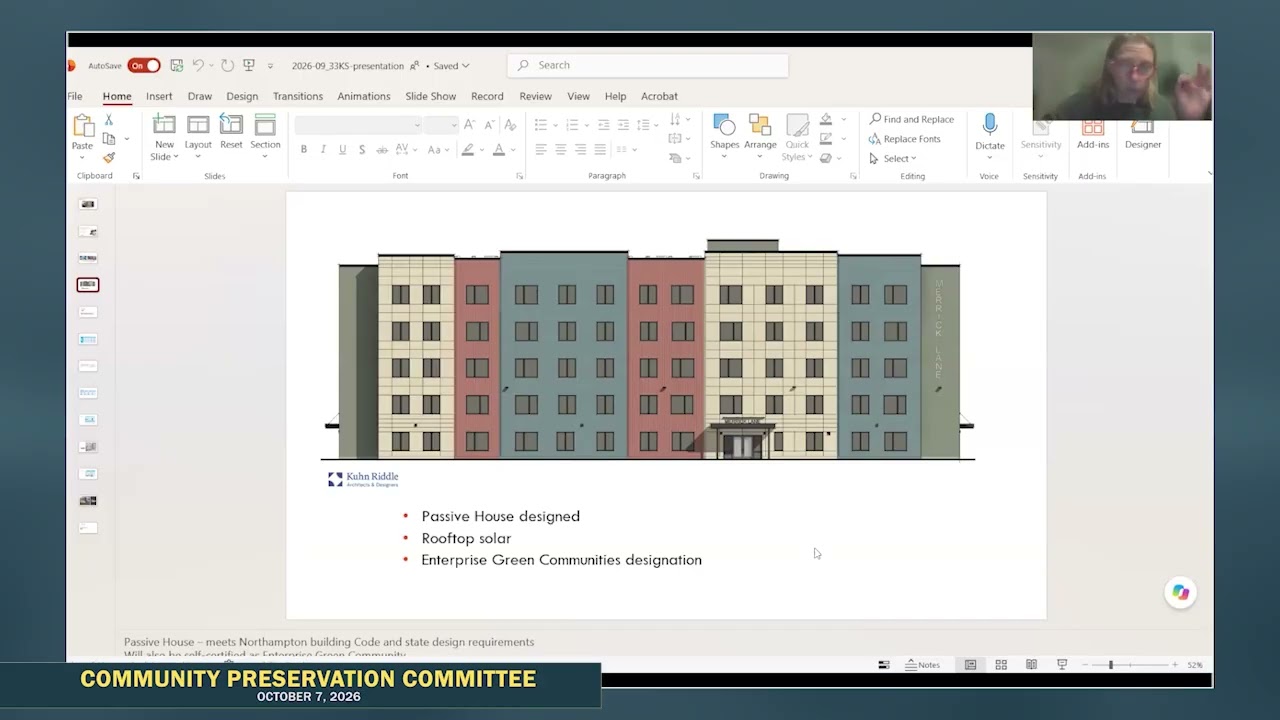The image size is (1280, 720).
Task: Expand the Select dropdown in Editing
Action: click(x=893, y=158)
